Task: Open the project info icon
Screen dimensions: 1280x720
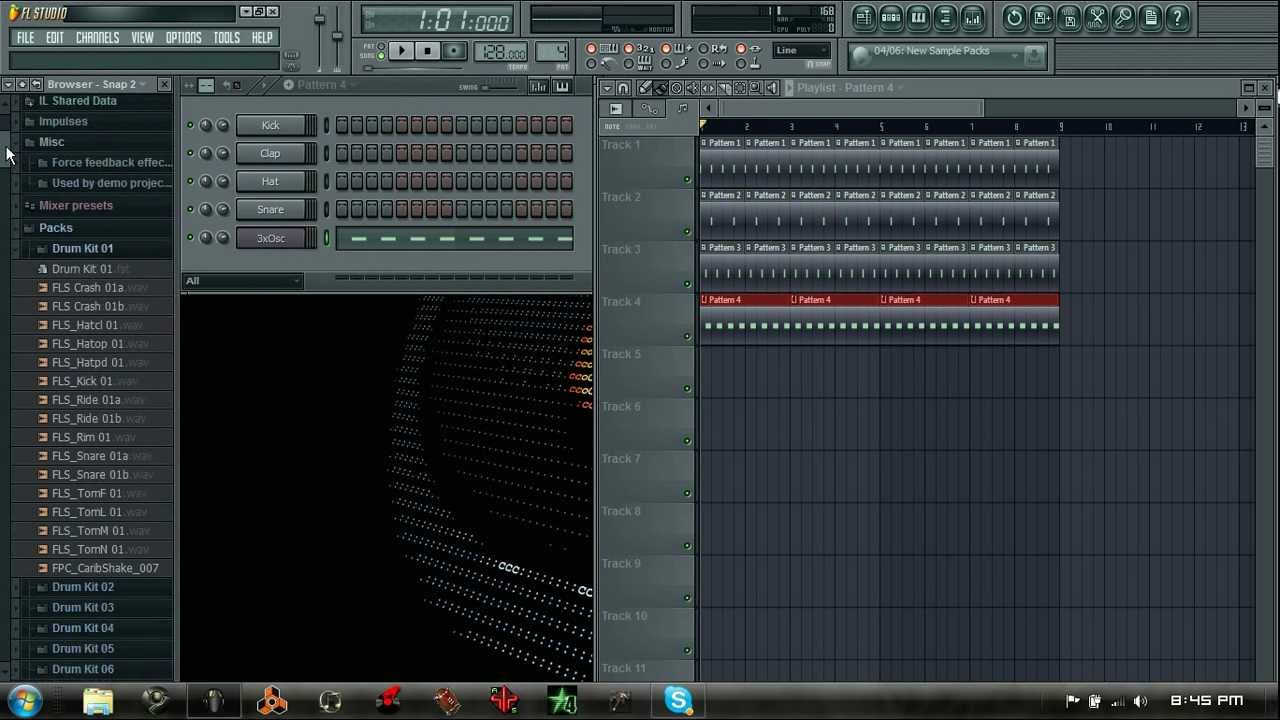Action: [1150, 17]
